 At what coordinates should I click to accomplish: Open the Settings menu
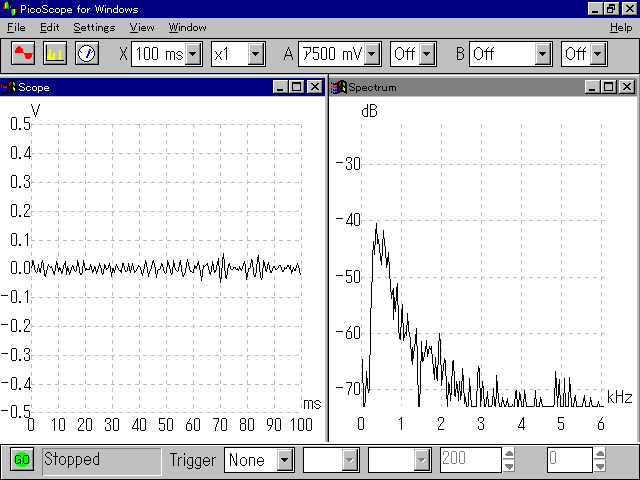click(x=94, y=27)
